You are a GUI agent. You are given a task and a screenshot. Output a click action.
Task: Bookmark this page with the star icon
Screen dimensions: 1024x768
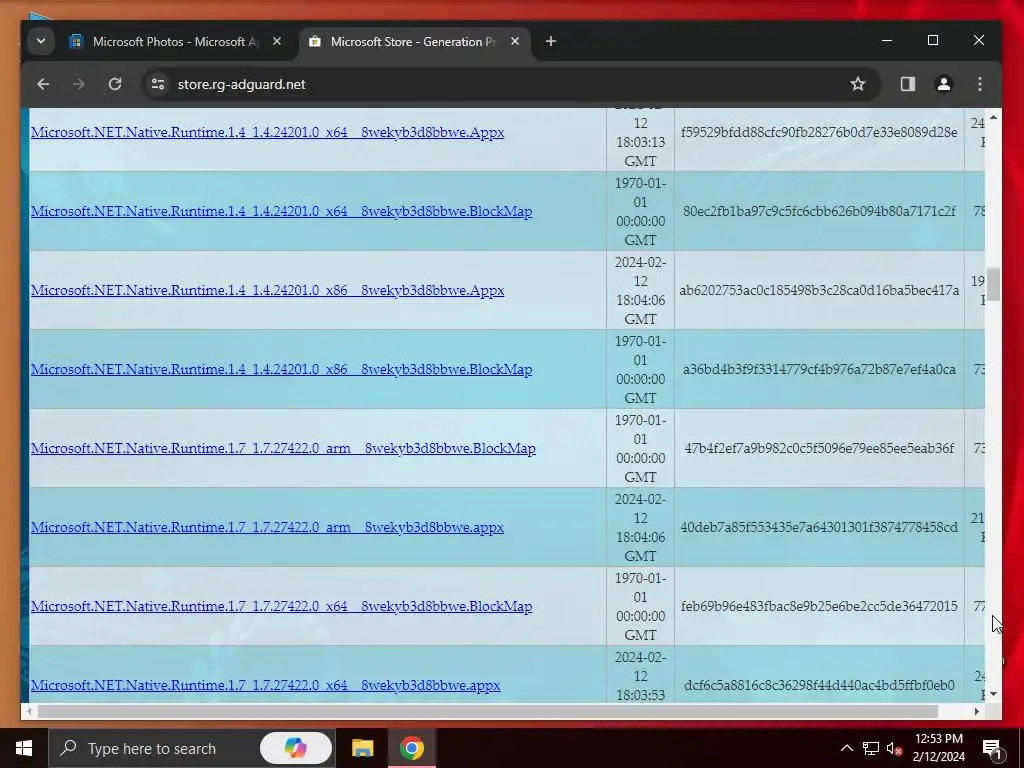click(x=857, y=84)
